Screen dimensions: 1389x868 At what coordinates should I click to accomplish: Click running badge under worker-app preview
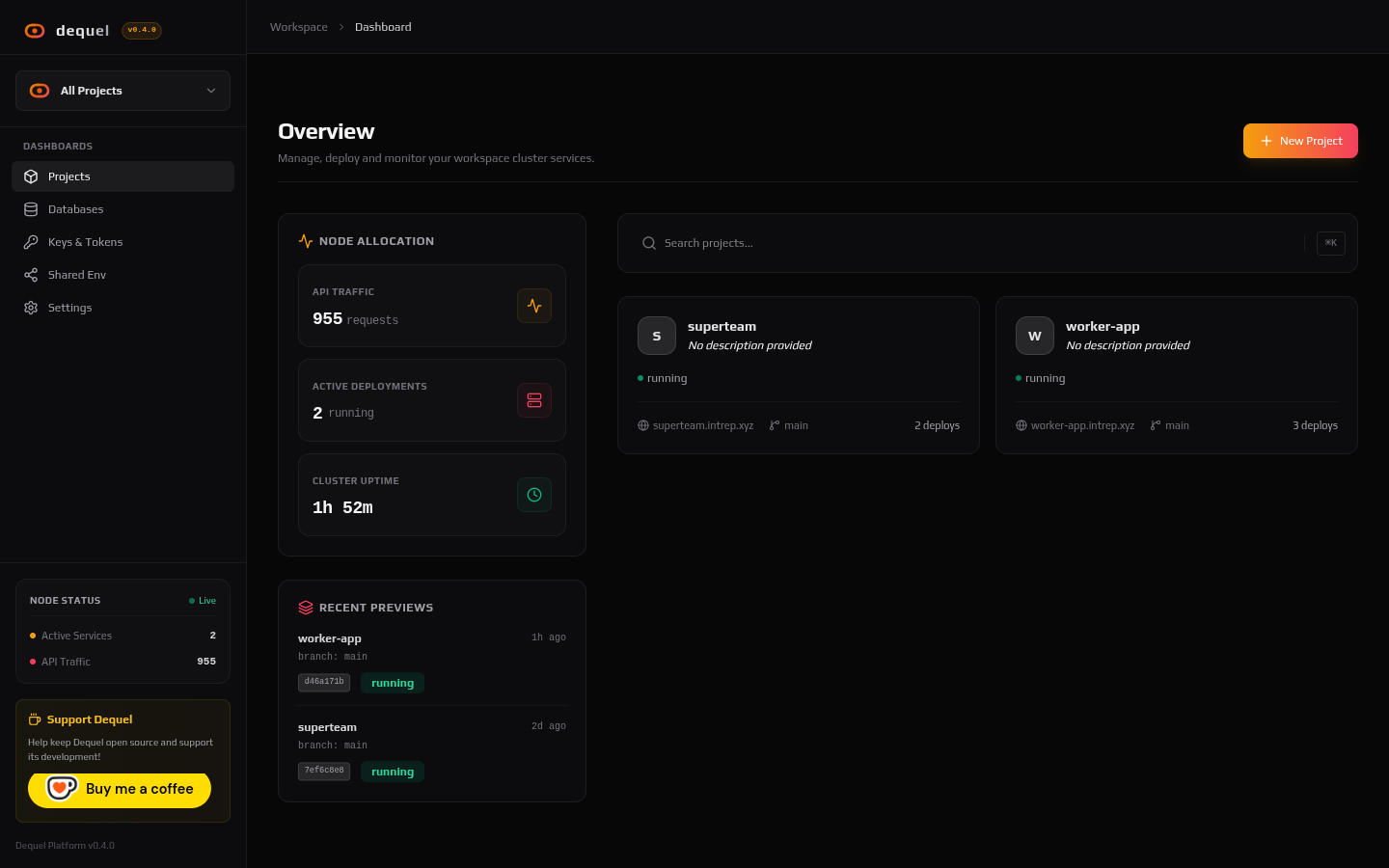pyautogui.click(x=393, y=683)
